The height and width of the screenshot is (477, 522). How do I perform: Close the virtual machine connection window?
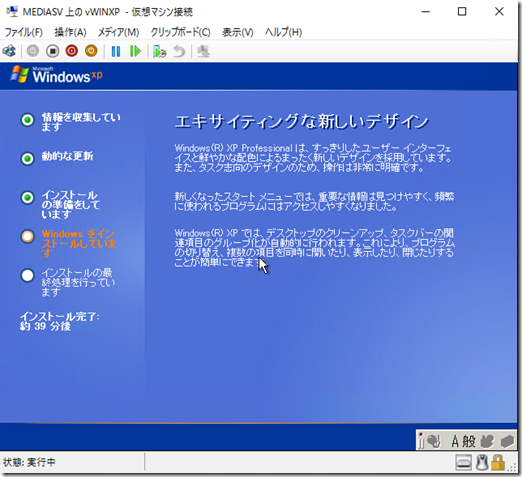[499, 12]
